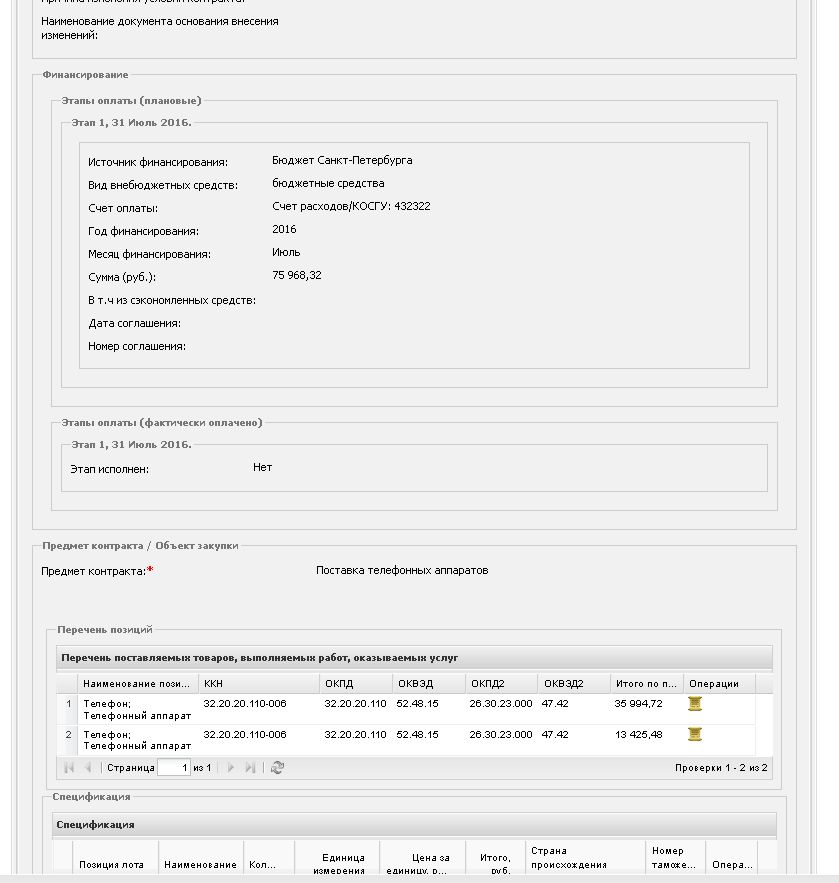Click the Операции column header in positions table

coord(719,684)
